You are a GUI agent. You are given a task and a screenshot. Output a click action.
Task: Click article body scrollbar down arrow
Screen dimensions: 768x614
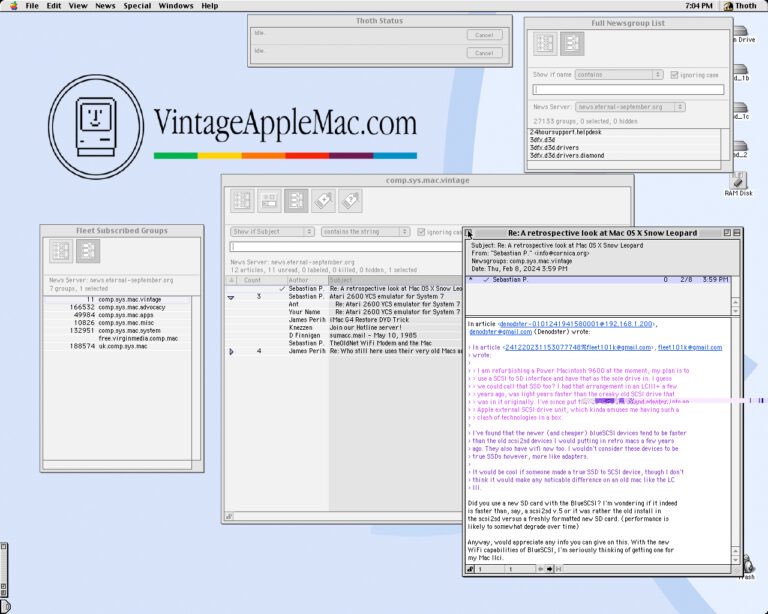point(736,560)
